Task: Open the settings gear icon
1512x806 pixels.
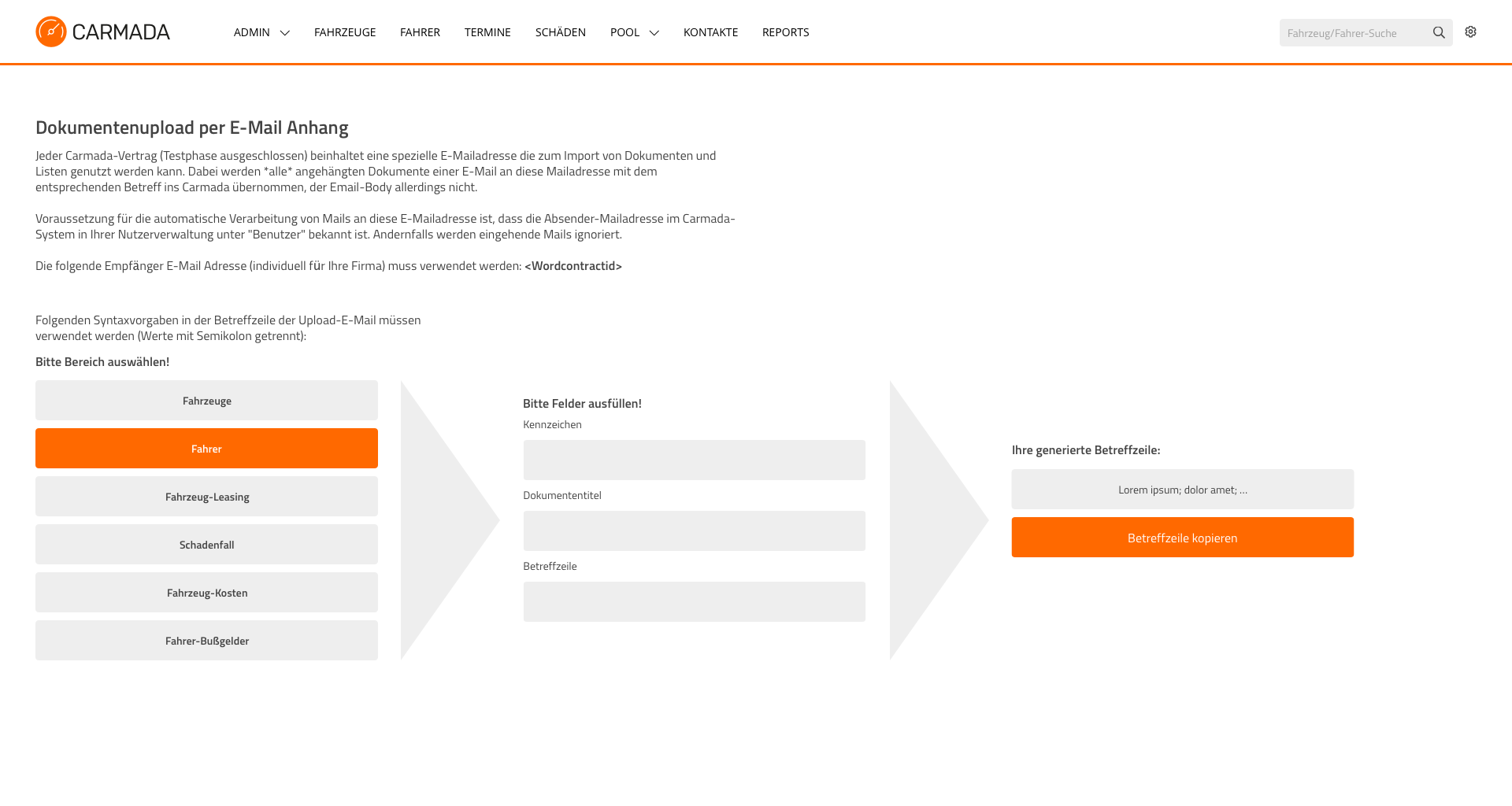Action: point(1470,31)
